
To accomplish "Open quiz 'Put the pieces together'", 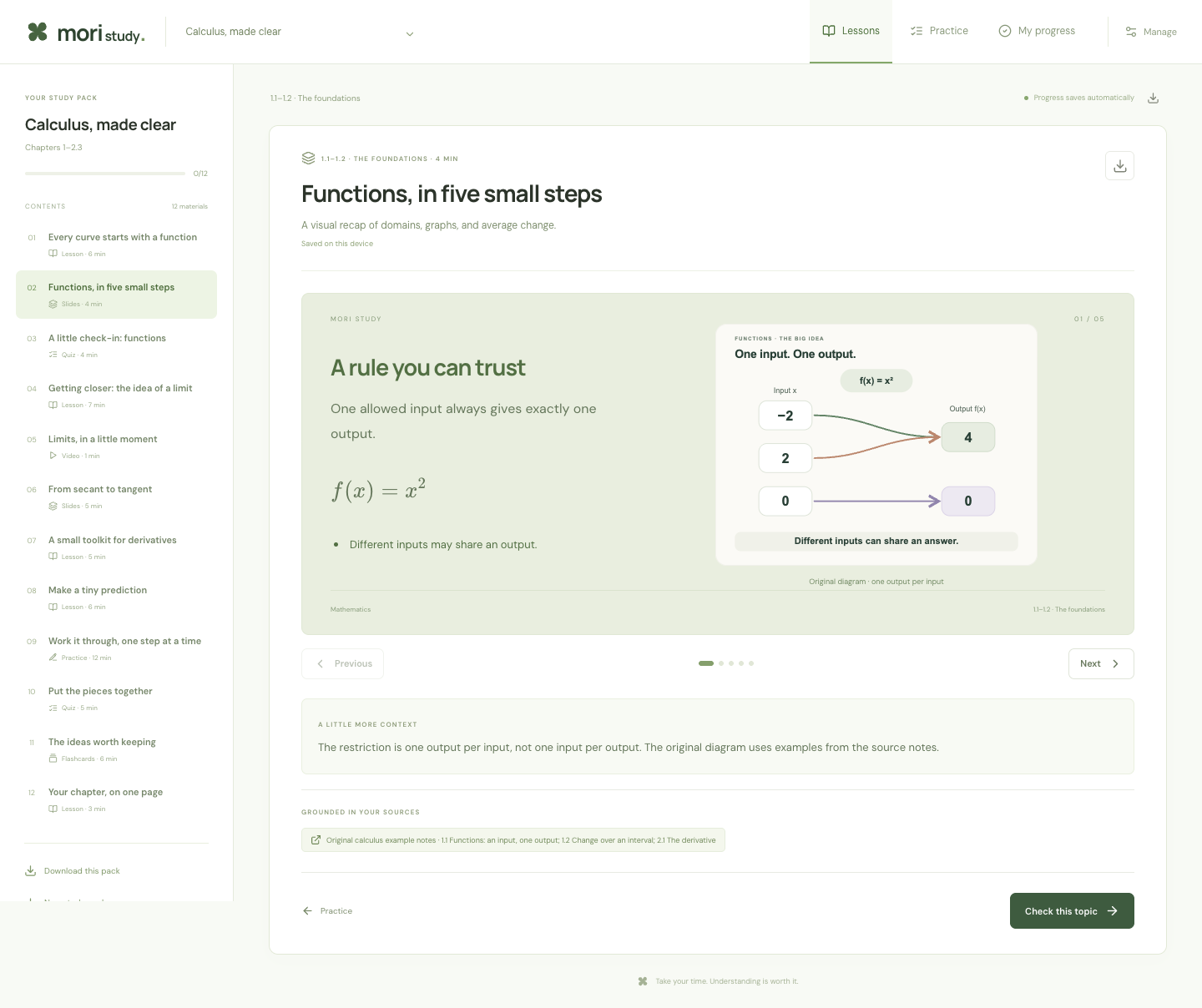I will 116,698.
